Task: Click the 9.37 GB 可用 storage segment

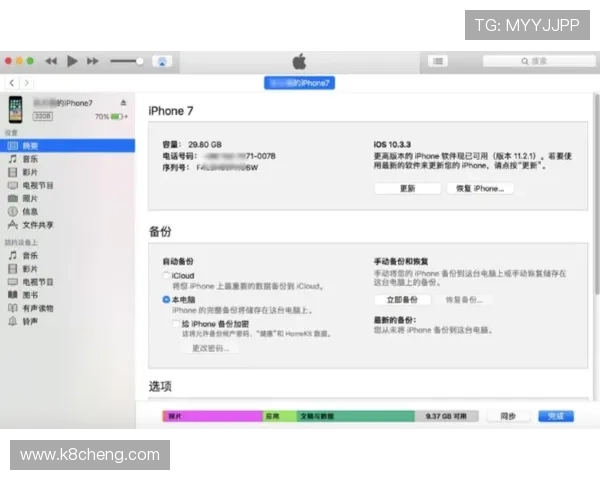Action: click(x=447, y=416)
